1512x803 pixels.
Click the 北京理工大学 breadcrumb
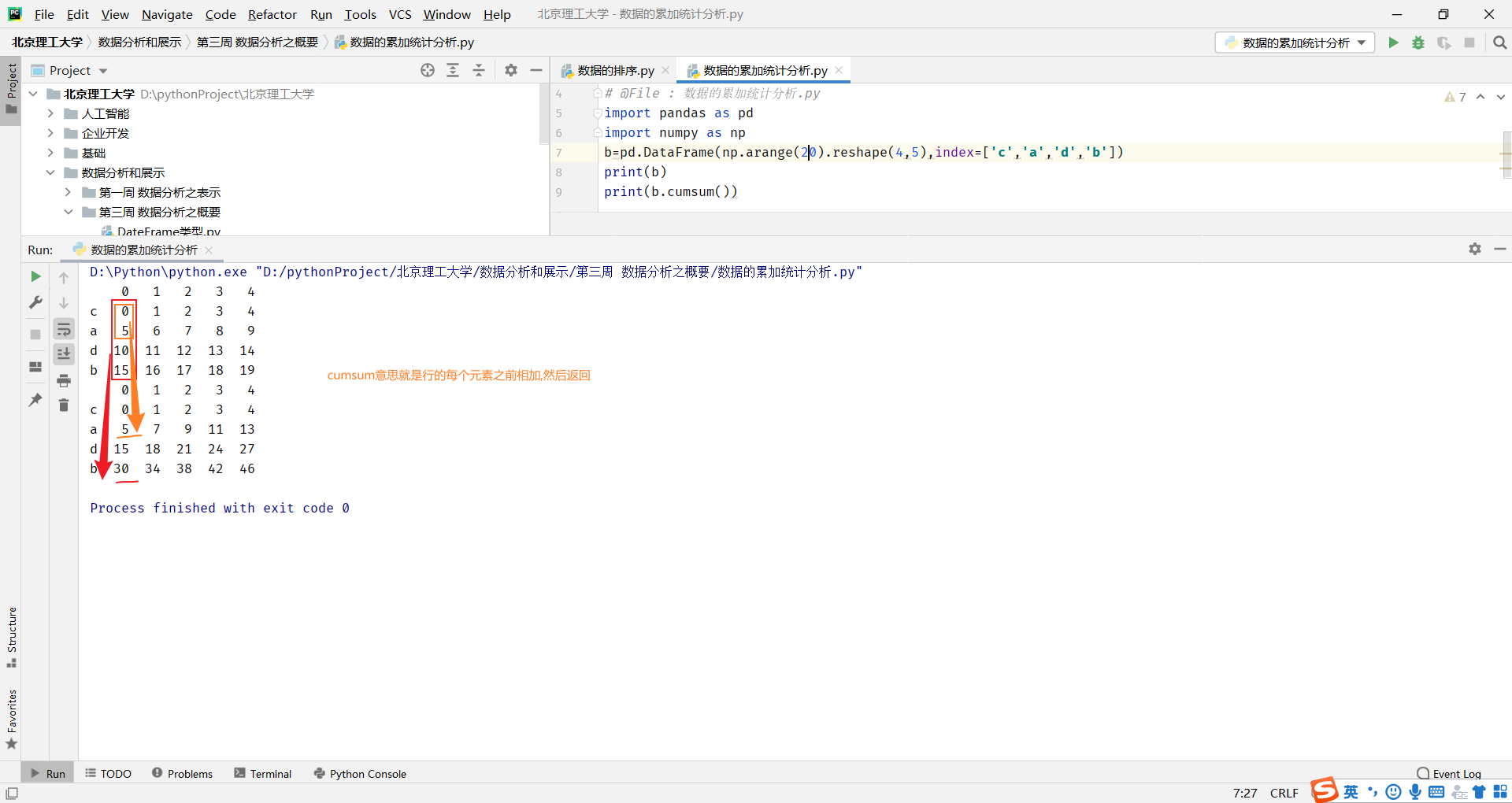click(x=46, y=42)
